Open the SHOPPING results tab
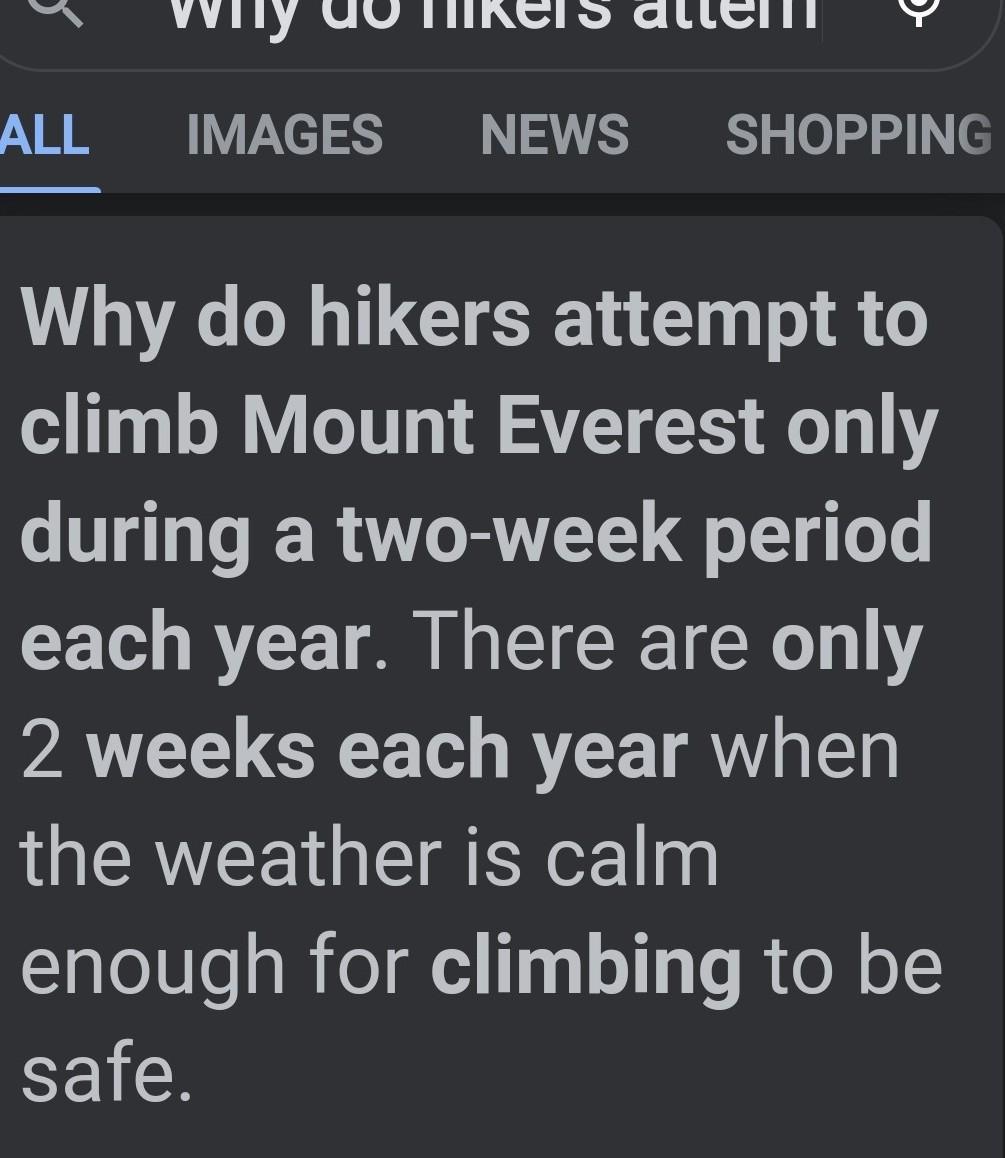 [859, 135]
